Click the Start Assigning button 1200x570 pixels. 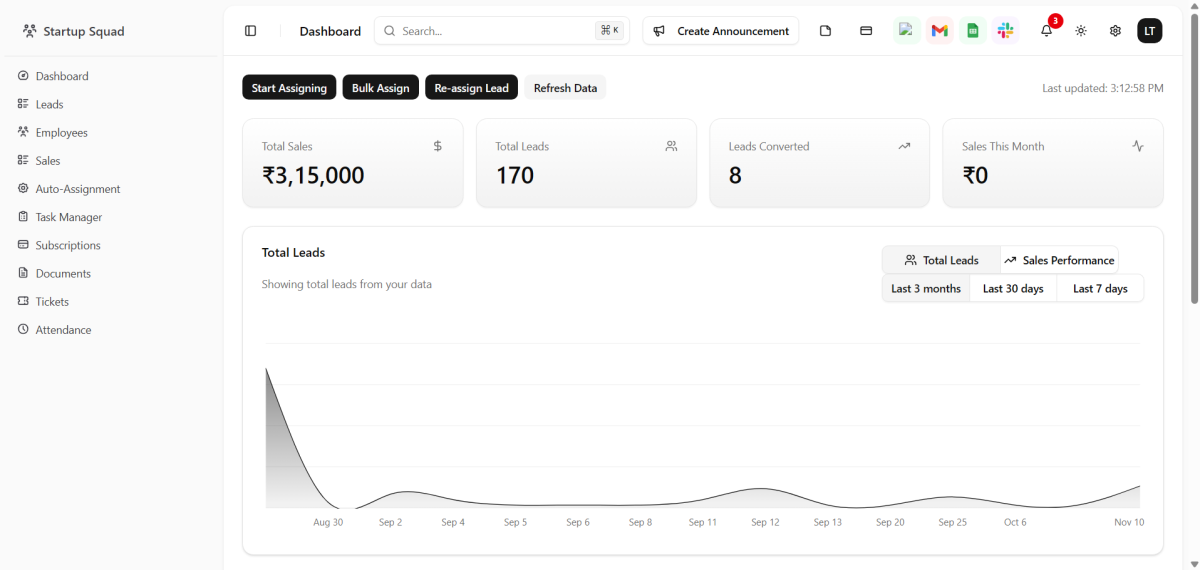tap(289, 88)
